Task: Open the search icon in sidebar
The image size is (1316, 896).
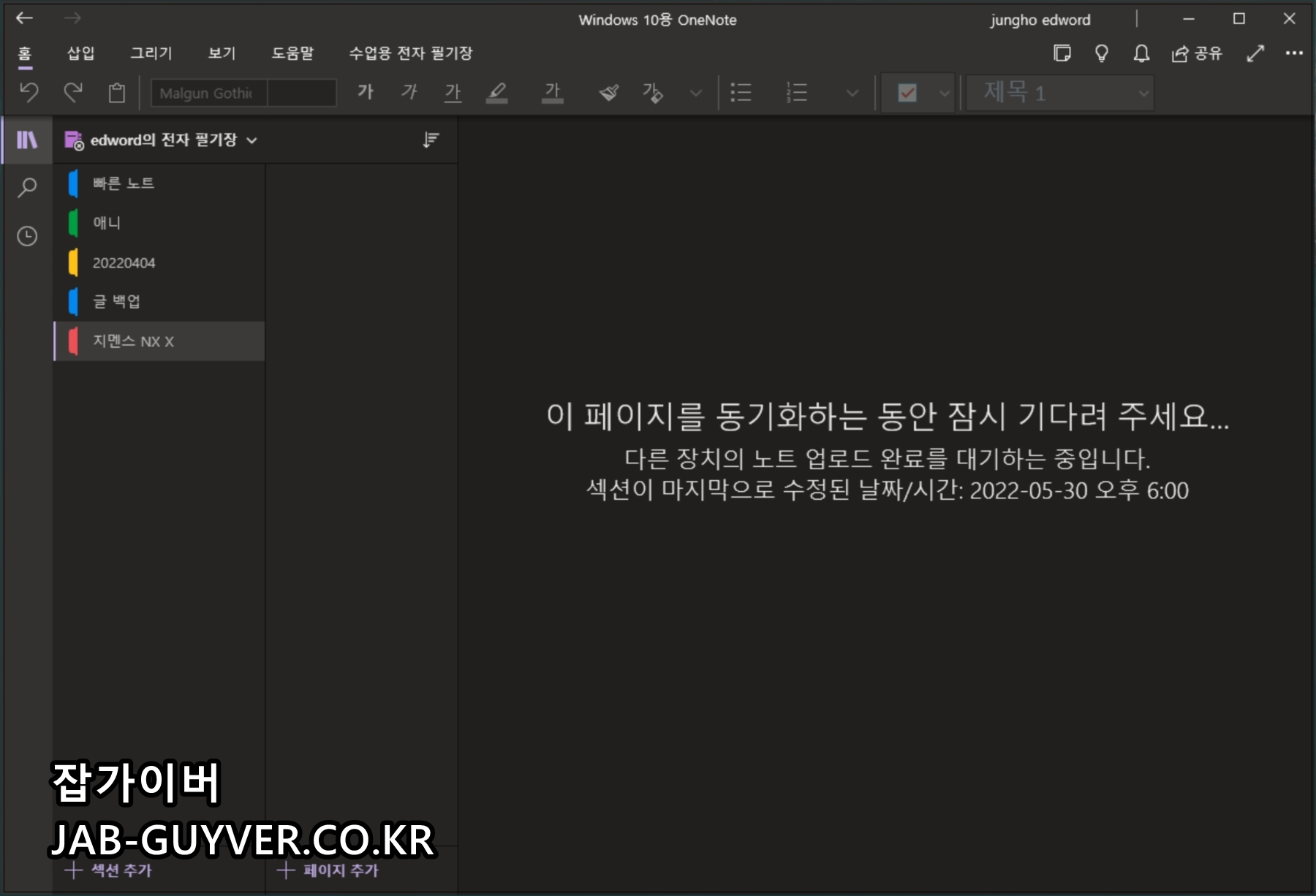Action: point(27,188)
